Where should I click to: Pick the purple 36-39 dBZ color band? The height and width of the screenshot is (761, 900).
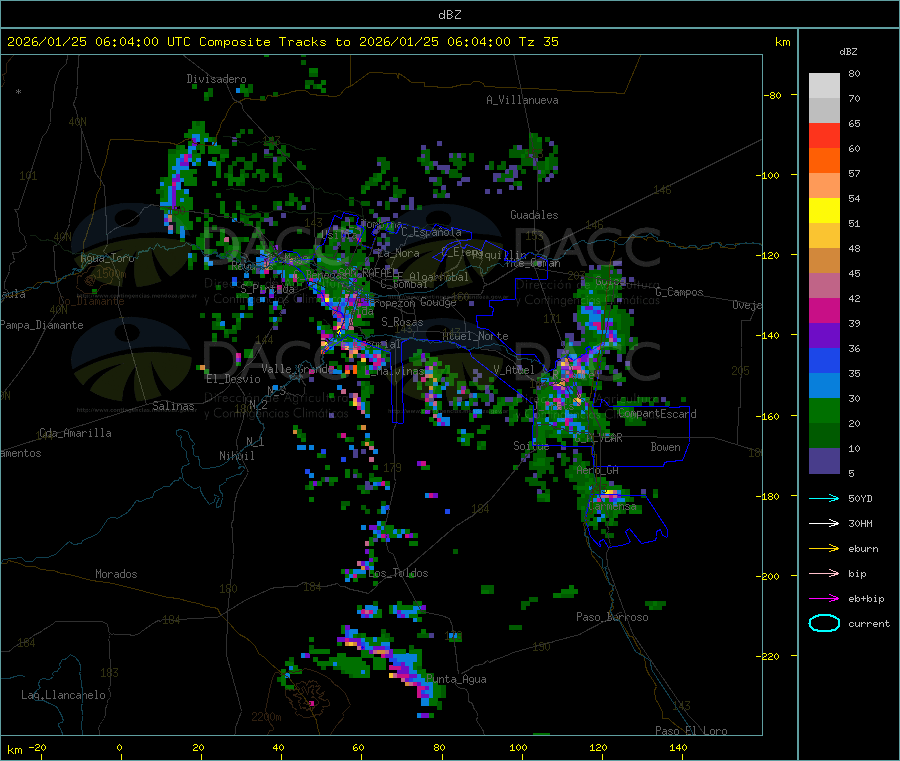824,336
